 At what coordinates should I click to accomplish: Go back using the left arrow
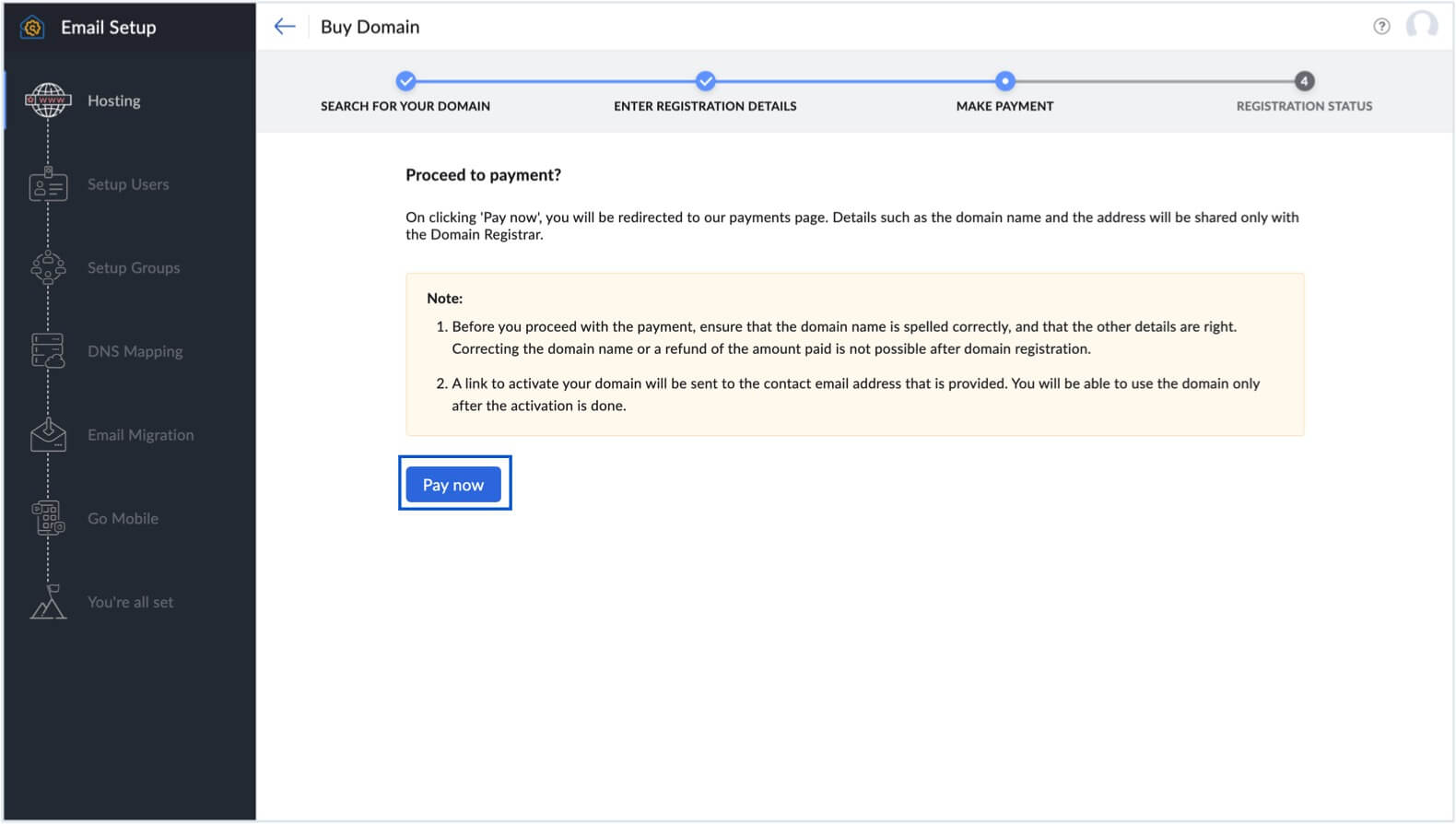click(x=285, y=27)
